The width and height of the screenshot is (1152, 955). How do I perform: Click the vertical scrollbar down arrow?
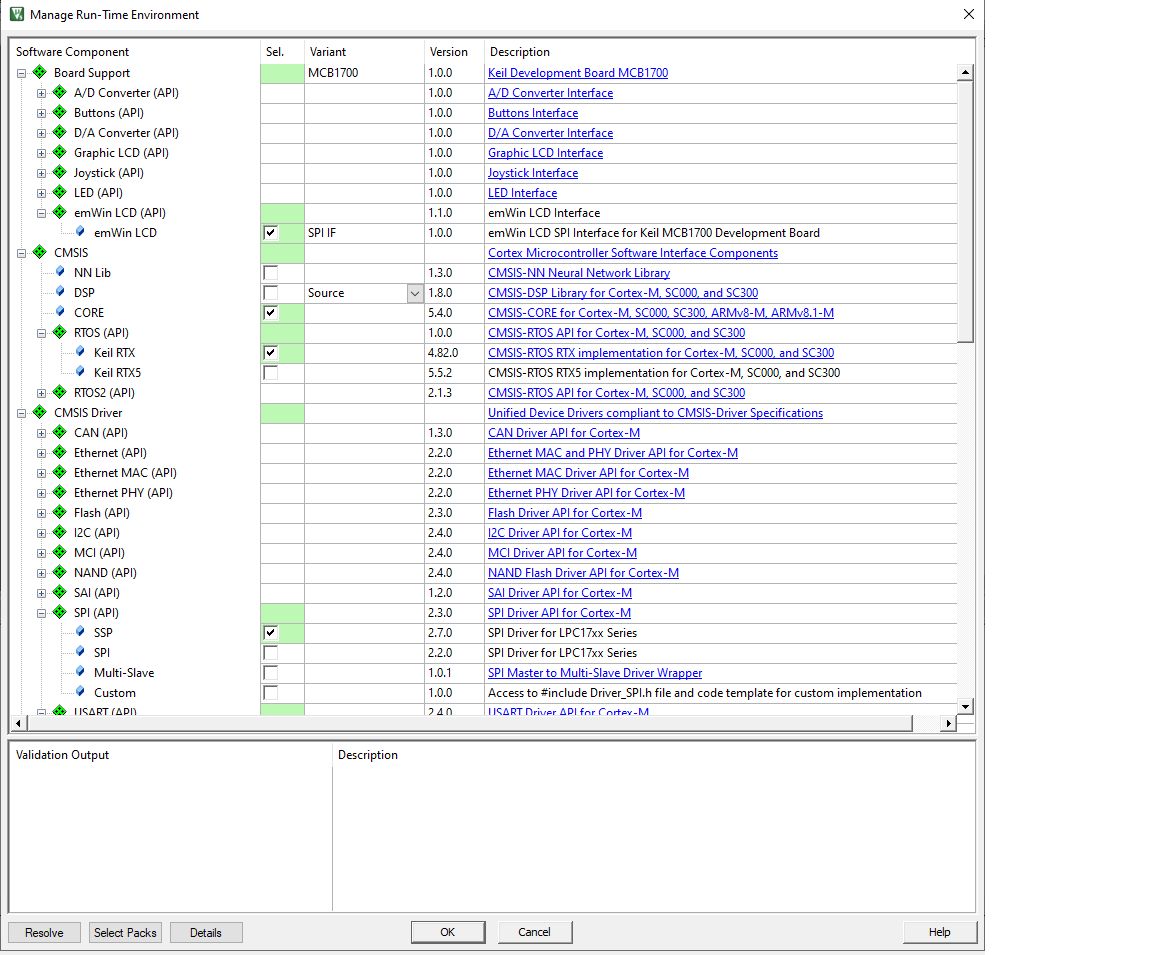pos(965,706)
